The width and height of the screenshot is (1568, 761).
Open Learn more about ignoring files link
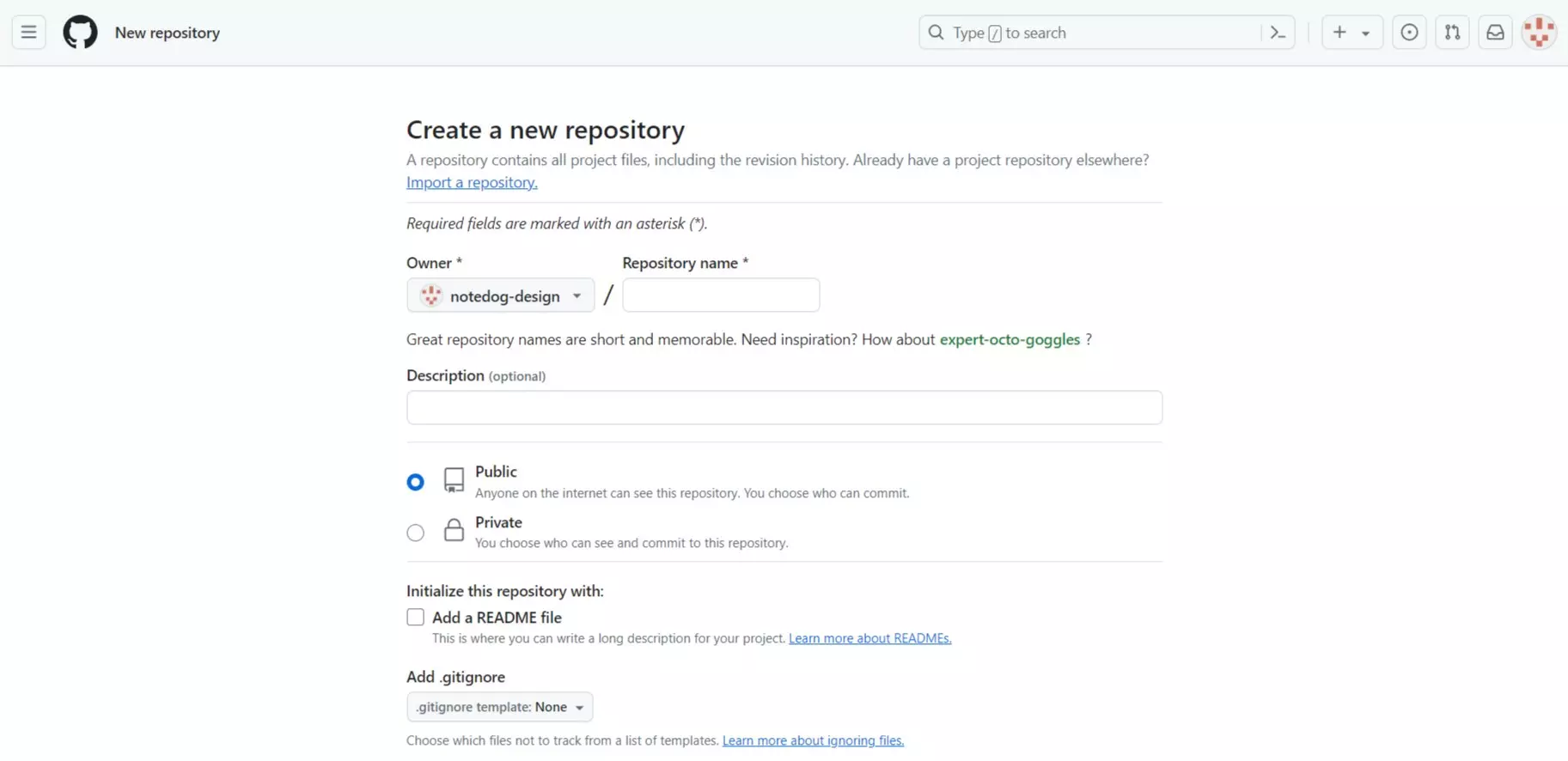tap(813, 740)
